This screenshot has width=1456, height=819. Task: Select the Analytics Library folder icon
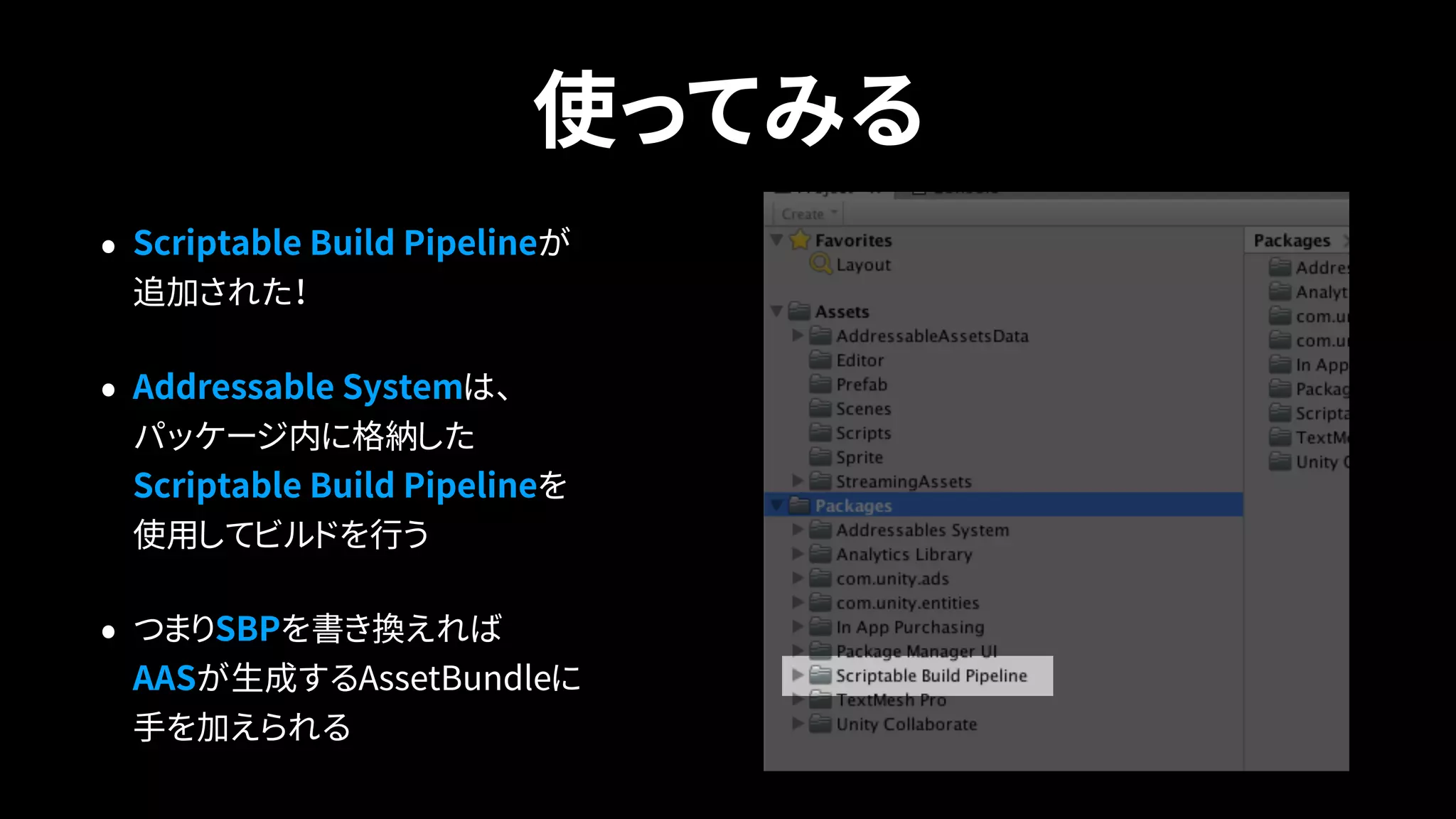[x=820, y=553]
